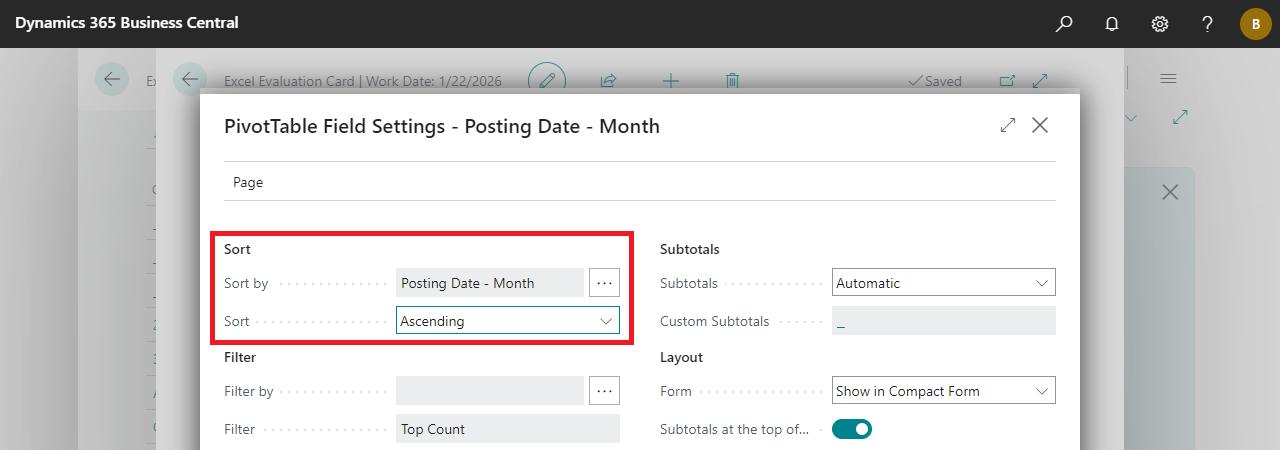
Task: Open the Sort order Ascending dropdown
Action: pyautogui.click(x=508, y=321)
